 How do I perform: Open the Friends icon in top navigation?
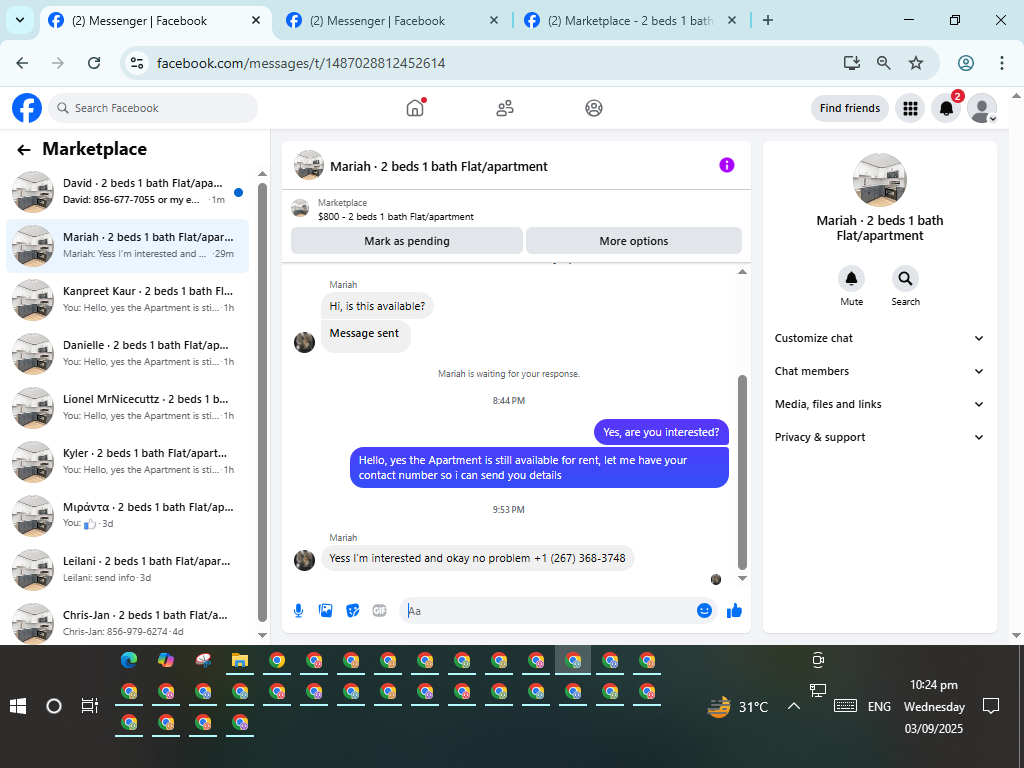pos(505,108)
